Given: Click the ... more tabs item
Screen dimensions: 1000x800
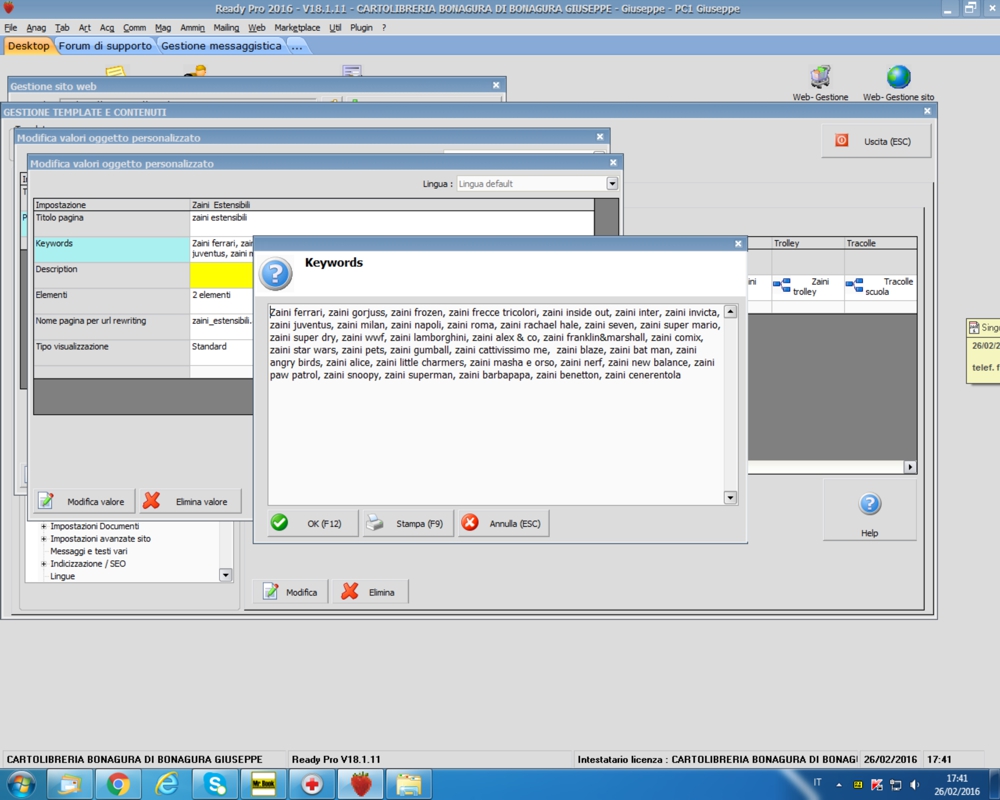Looking at the screenshot, I should [x=297, y=46].
